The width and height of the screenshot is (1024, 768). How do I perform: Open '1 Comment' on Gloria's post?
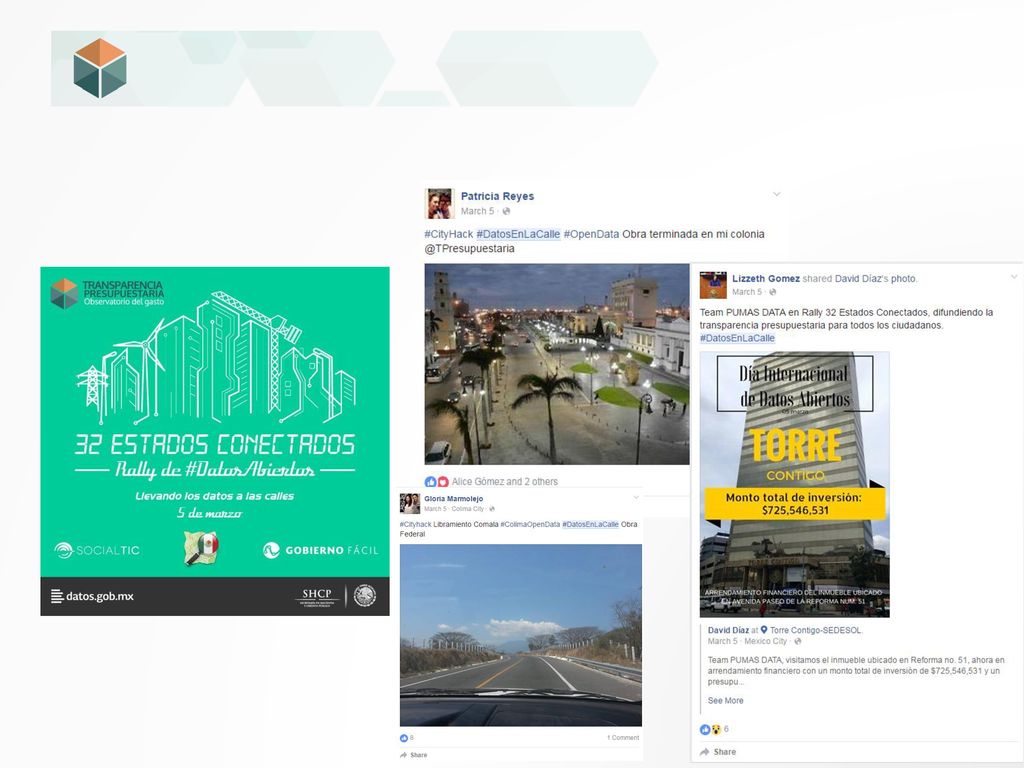[623, 738]
